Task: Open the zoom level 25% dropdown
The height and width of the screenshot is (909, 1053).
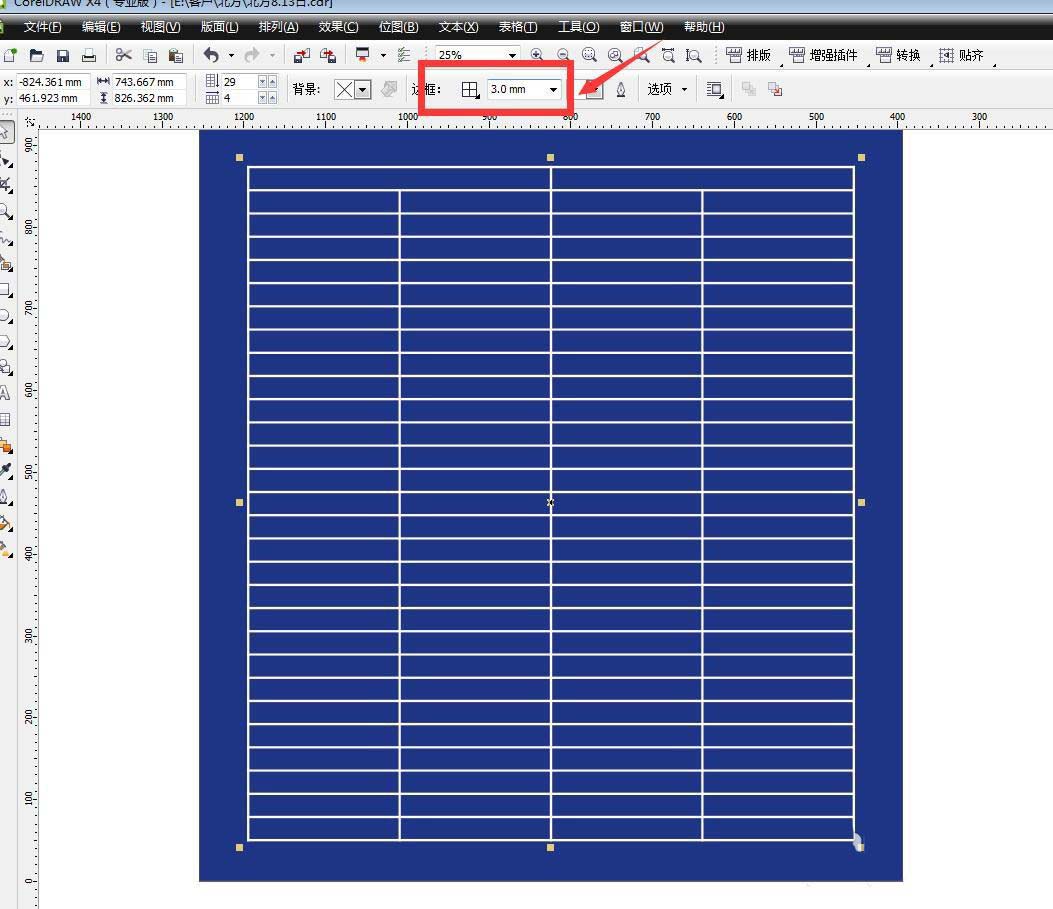Action: [512, 54]
